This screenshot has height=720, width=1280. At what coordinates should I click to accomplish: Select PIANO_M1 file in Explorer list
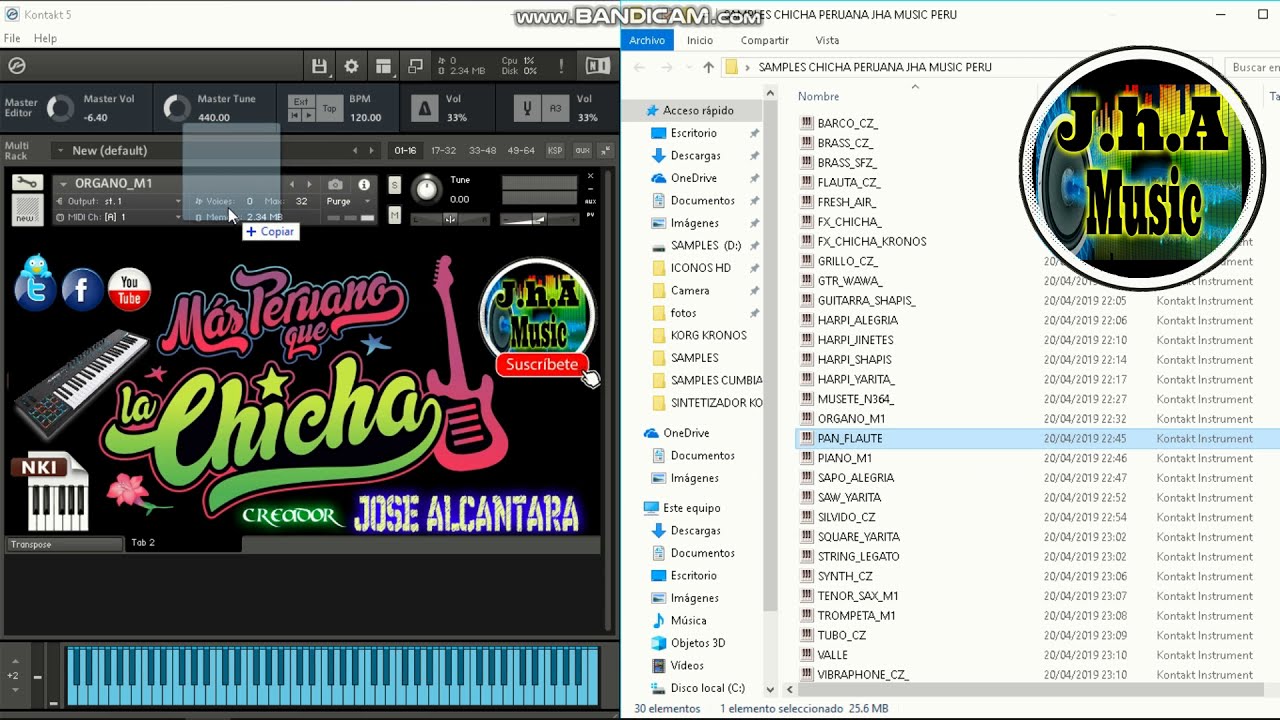pyautogui.click(x=845, y=458)
